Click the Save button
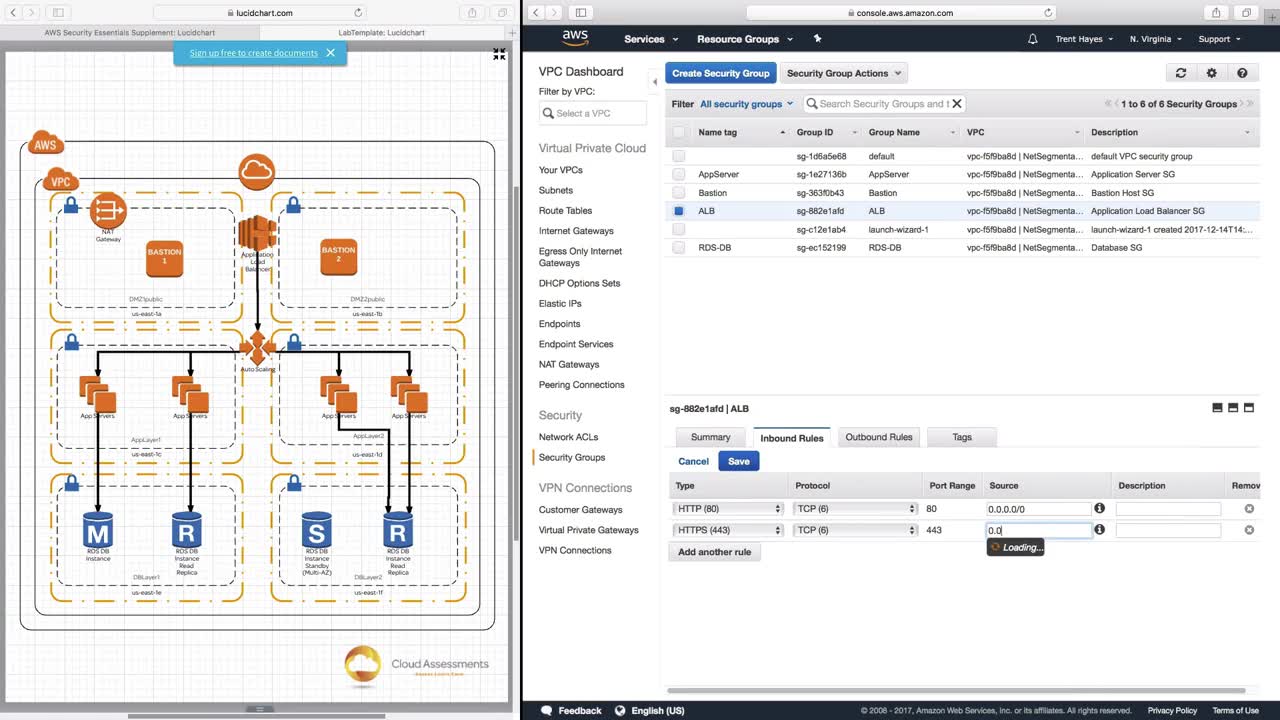 (x=739, y=461)
